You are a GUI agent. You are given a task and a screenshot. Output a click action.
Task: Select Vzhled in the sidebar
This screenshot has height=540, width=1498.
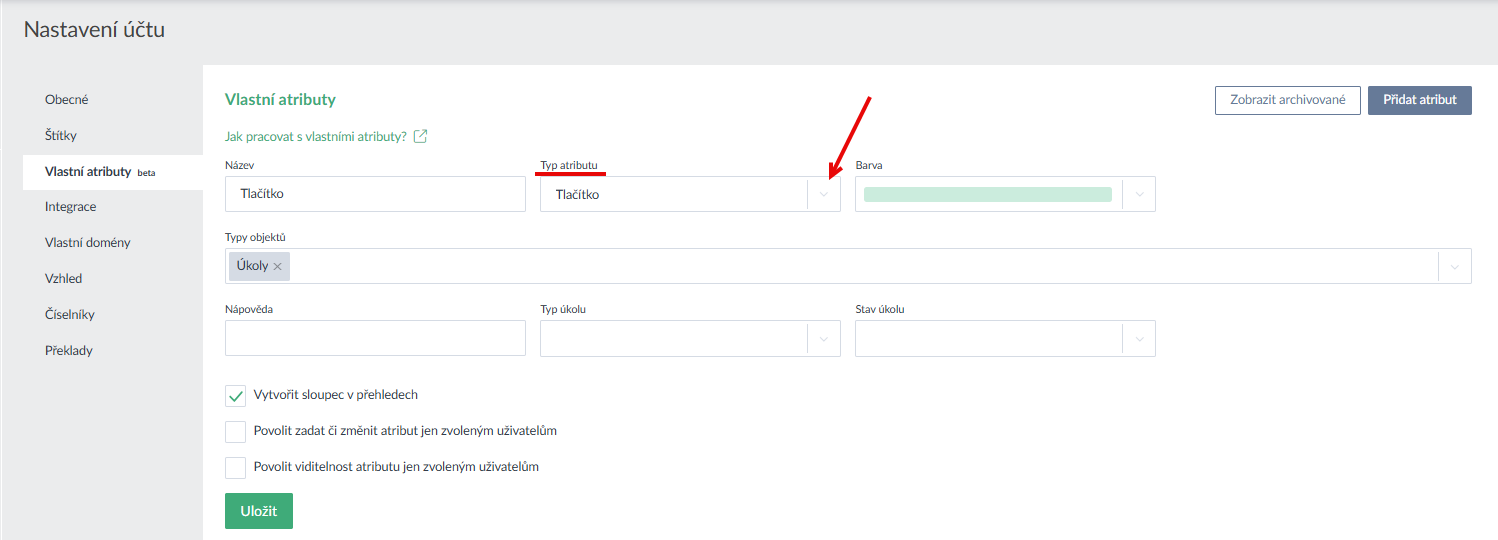coord(63,279)
